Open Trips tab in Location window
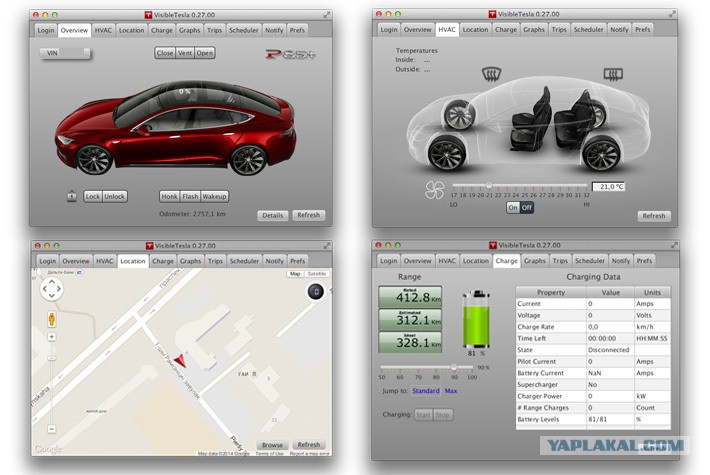Viewport: 710px width, 475px height. tap(215, 261)
